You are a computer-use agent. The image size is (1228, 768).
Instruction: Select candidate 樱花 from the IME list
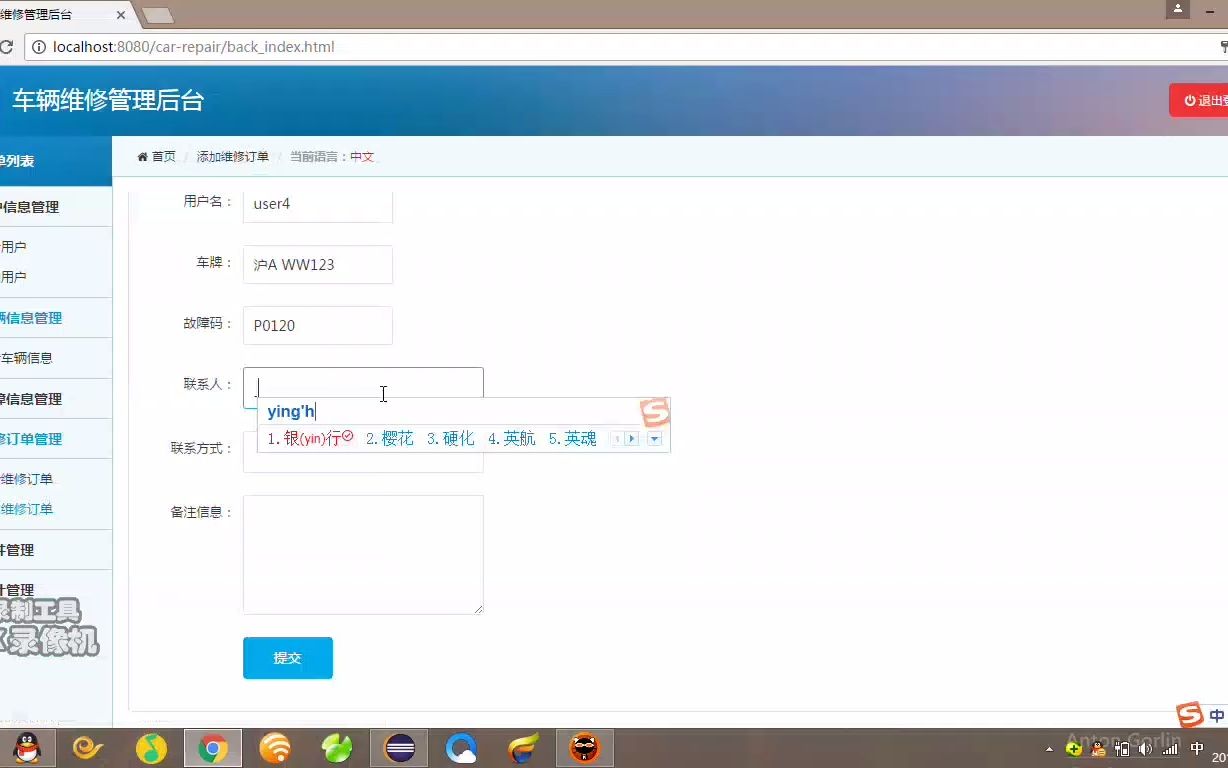[x=396, y=438]
